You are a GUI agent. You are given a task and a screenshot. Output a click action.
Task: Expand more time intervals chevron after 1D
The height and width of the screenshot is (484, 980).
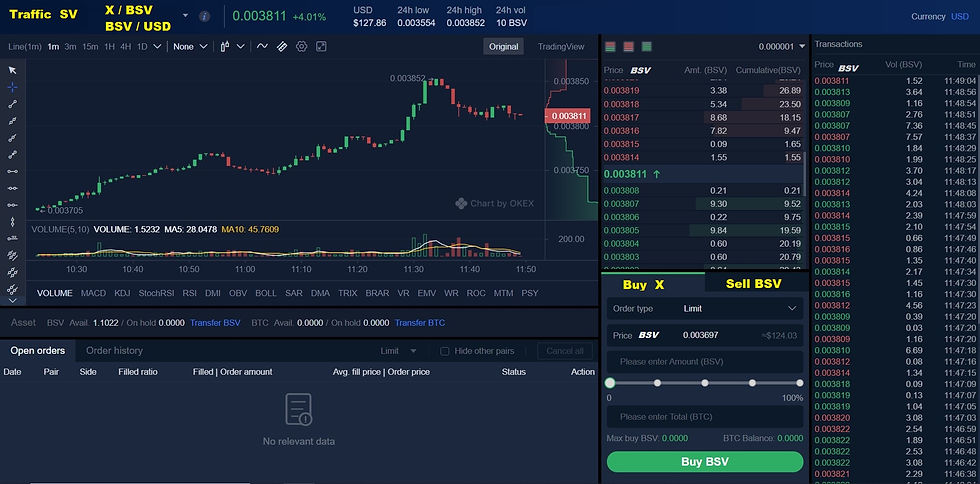[x=158, y=46]
